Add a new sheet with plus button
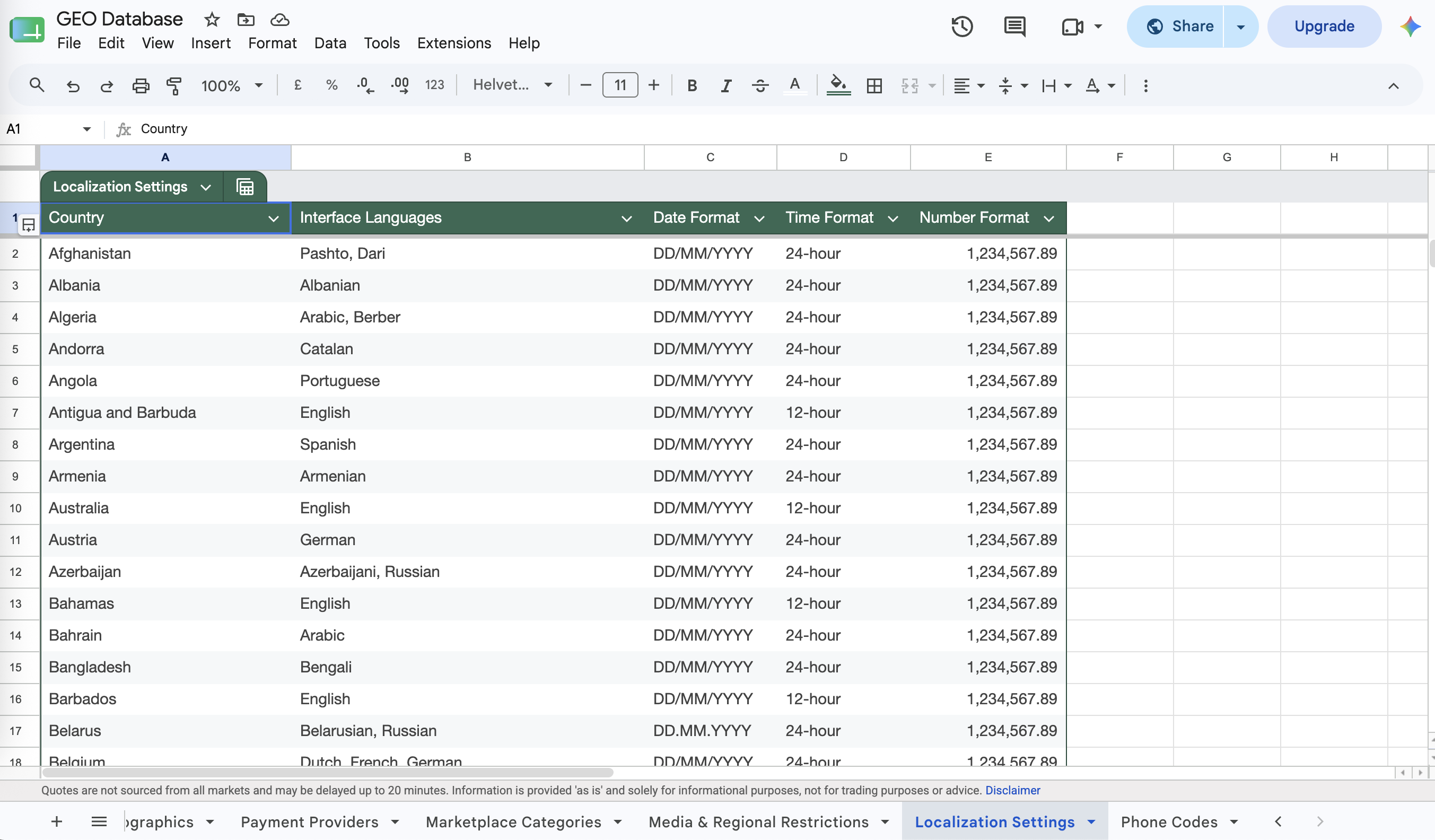Image resolution: width=1435 pixels, height=840 pixels. pyautogui.click(x=56, y=821)
